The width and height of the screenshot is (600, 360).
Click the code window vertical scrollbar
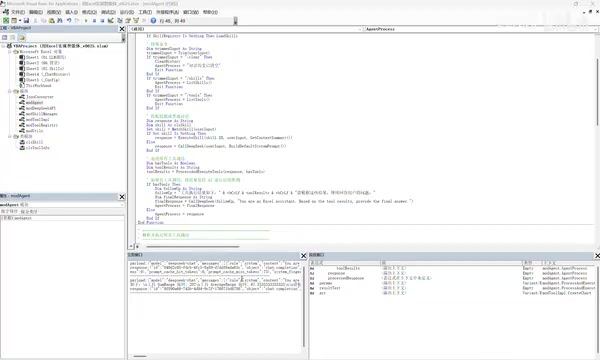(x=597, y=92)
